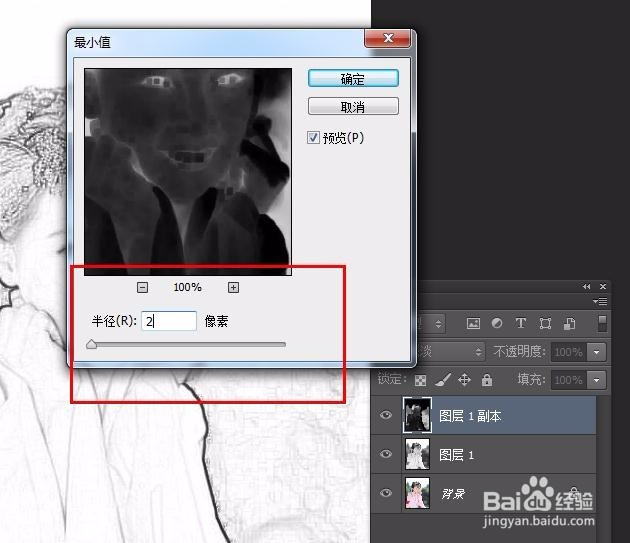This screenshot has width=630, height=543.
Task: Filter layers by type (T) icon
Action: [521, 323]
